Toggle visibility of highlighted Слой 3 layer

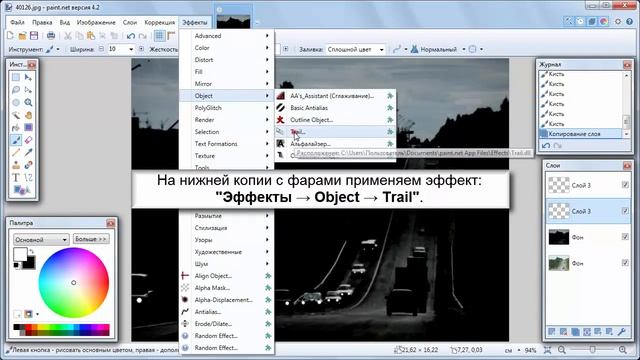pos(625,211)
